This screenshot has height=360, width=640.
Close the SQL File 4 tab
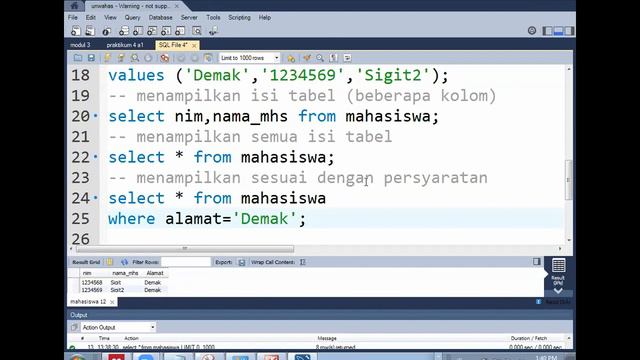click(x=194, y=45)
